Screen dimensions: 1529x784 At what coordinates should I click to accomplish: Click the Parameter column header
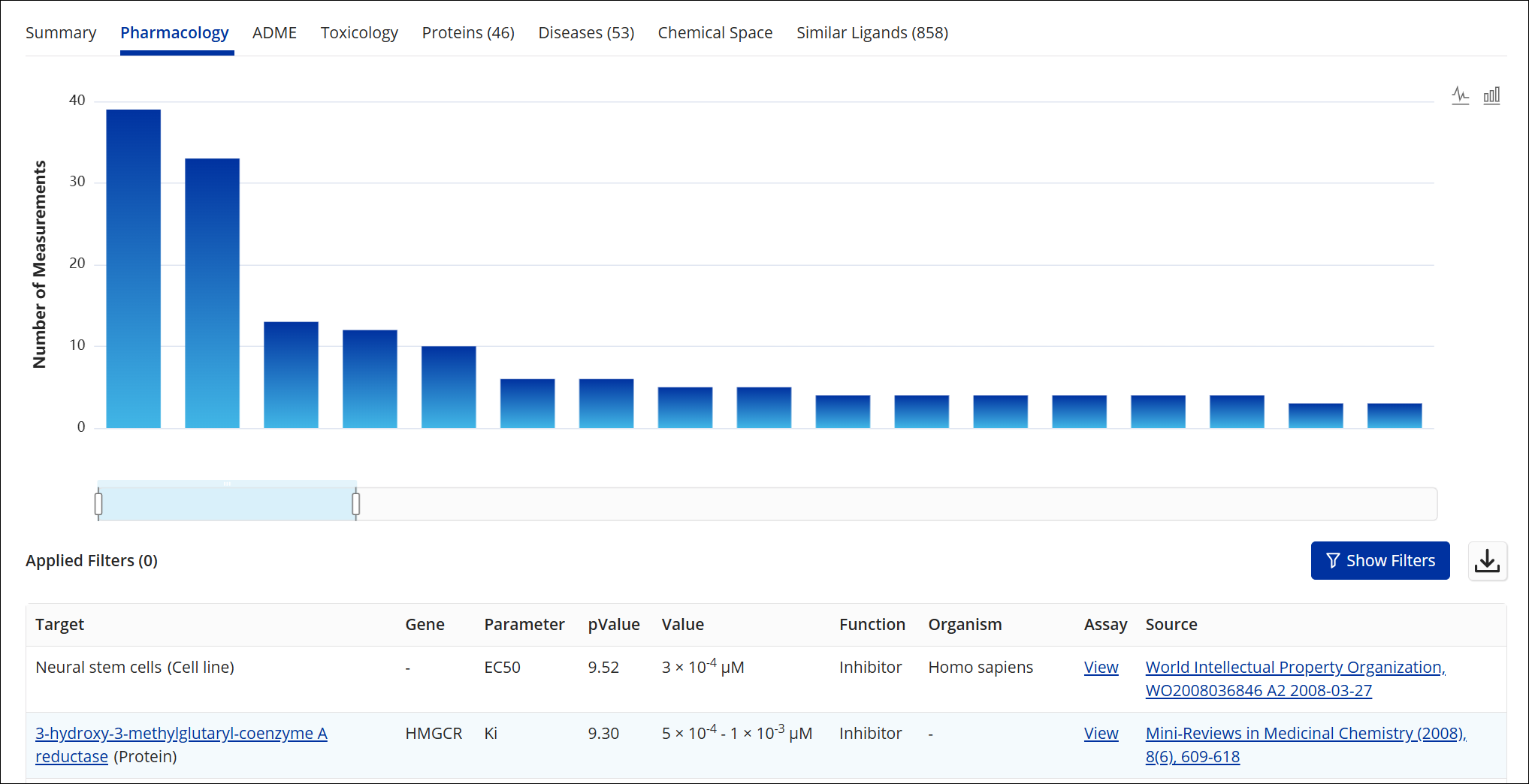click(524, 625)
